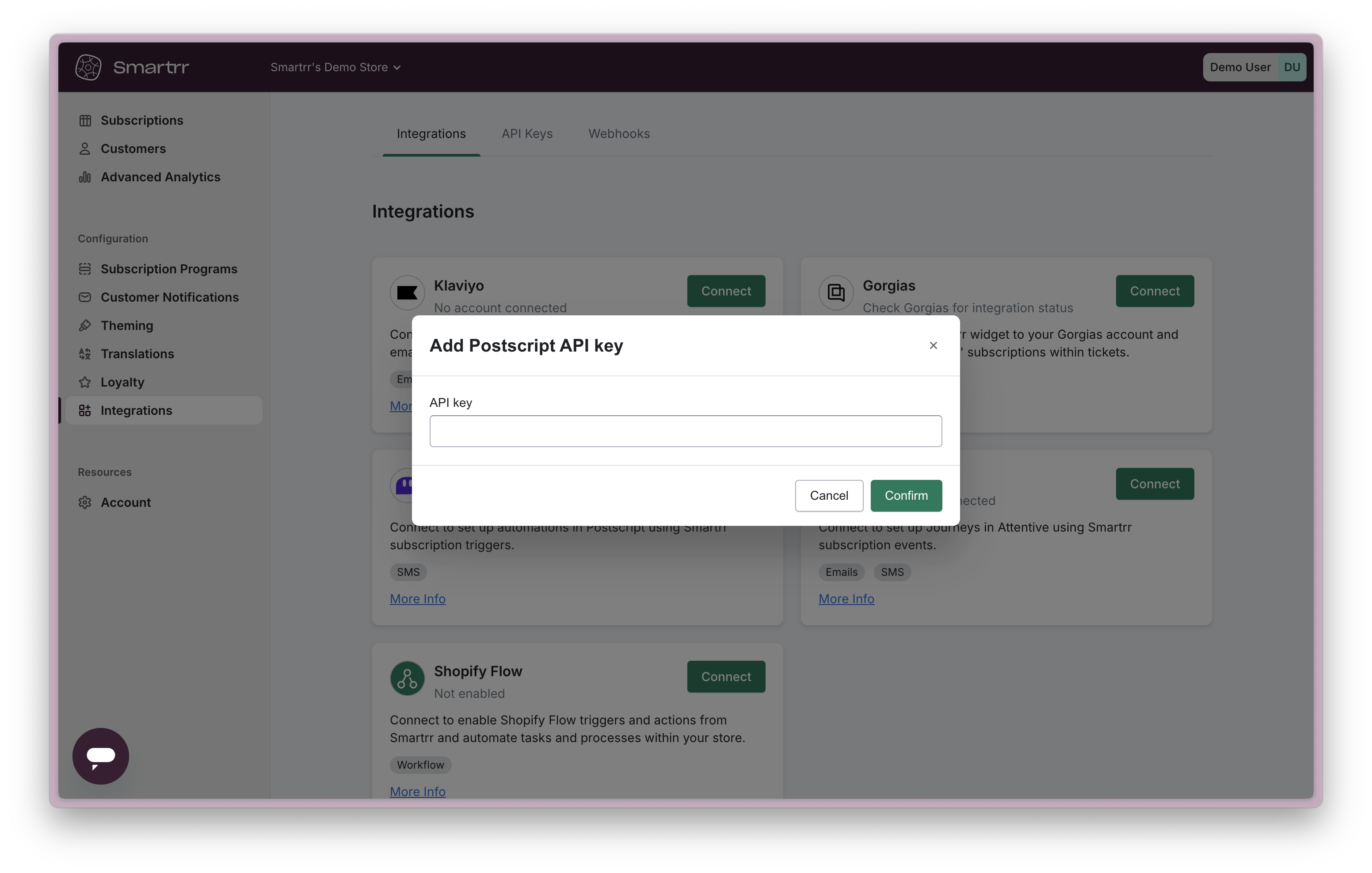Cancel the Add Postscript API key dialog

coord(829,495)
